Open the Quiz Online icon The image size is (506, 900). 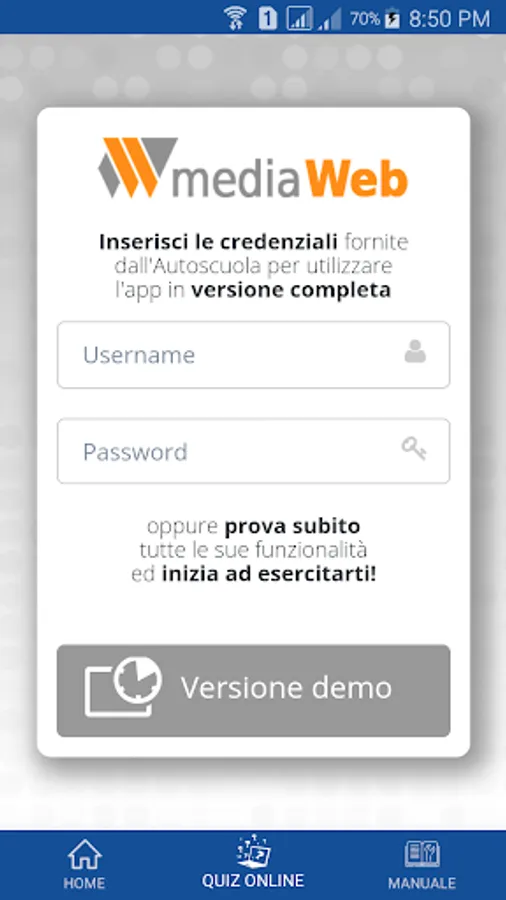[253, 852]
